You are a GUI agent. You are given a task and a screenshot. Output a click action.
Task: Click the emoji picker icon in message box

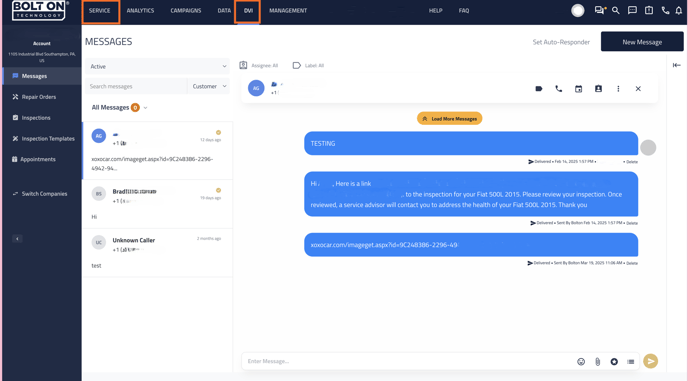tap(581, 361)
